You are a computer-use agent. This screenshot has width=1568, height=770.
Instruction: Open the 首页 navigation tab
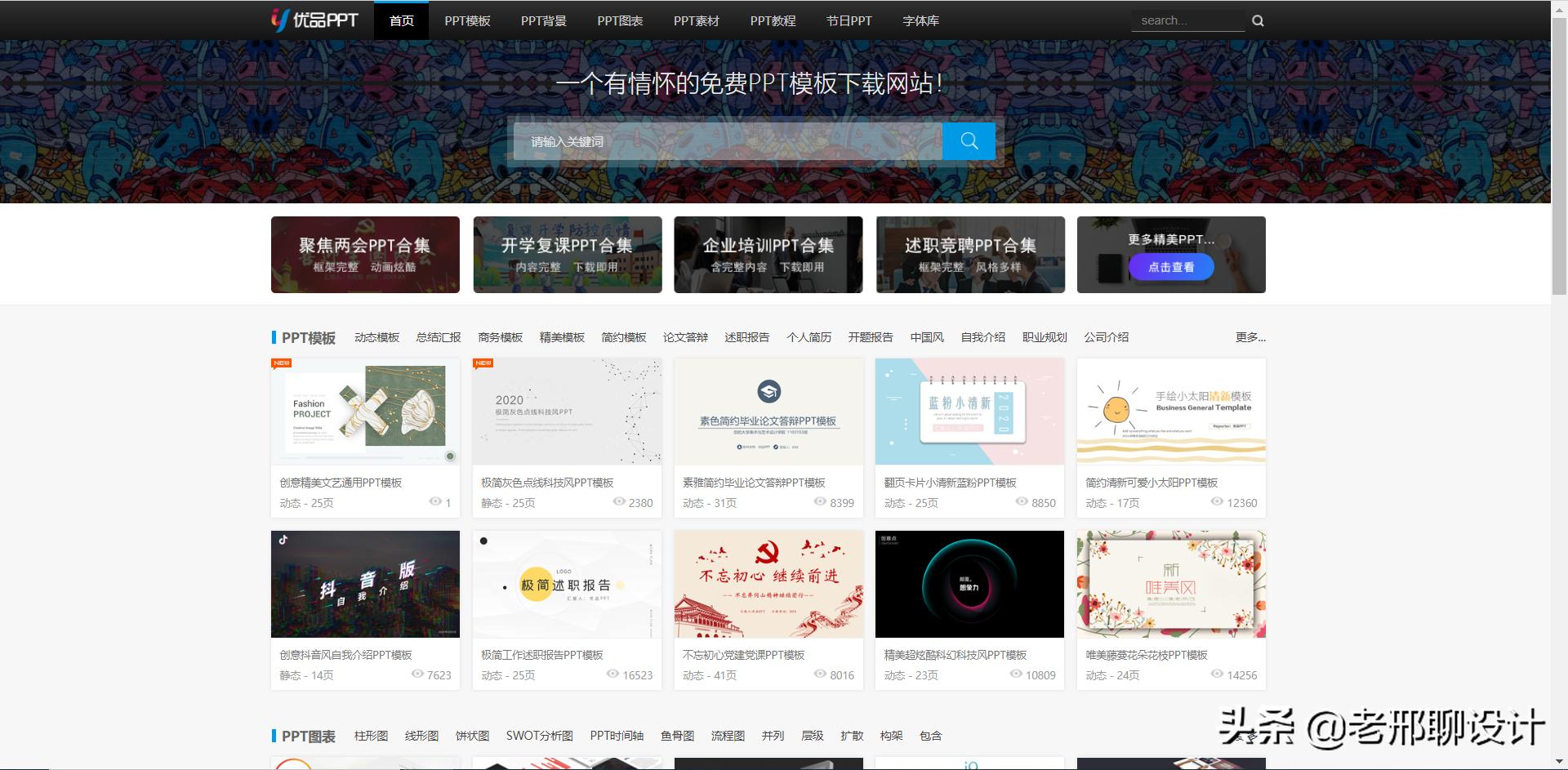[x=400, y=20]
